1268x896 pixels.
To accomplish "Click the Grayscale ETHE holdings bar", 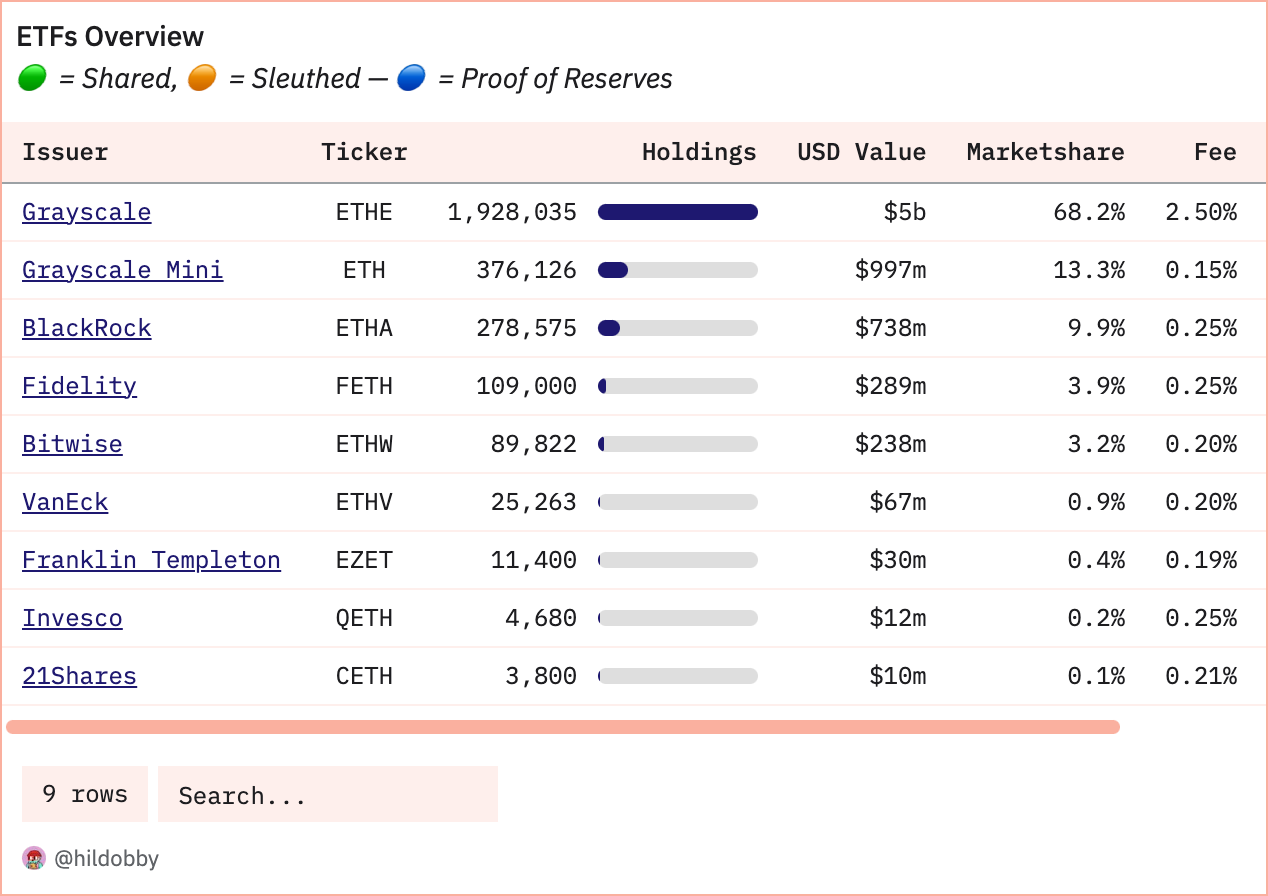I will 678,212.
